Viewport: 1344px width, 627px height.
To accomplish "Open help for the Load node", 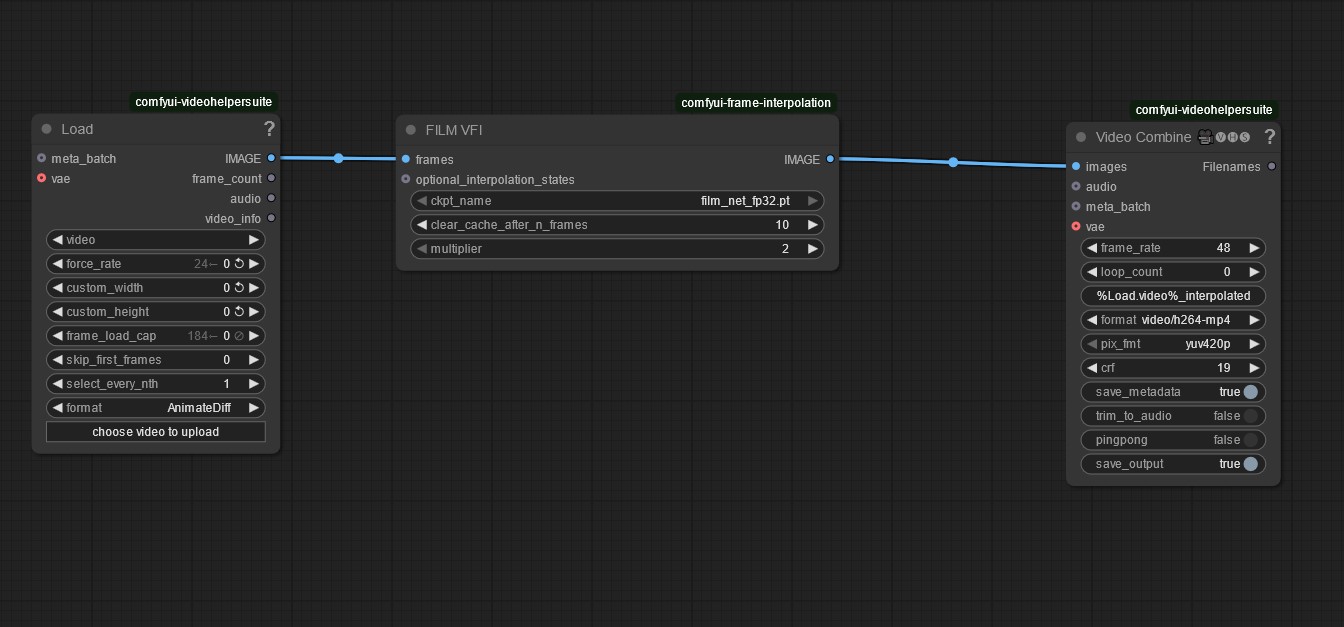I will [269, 128].
